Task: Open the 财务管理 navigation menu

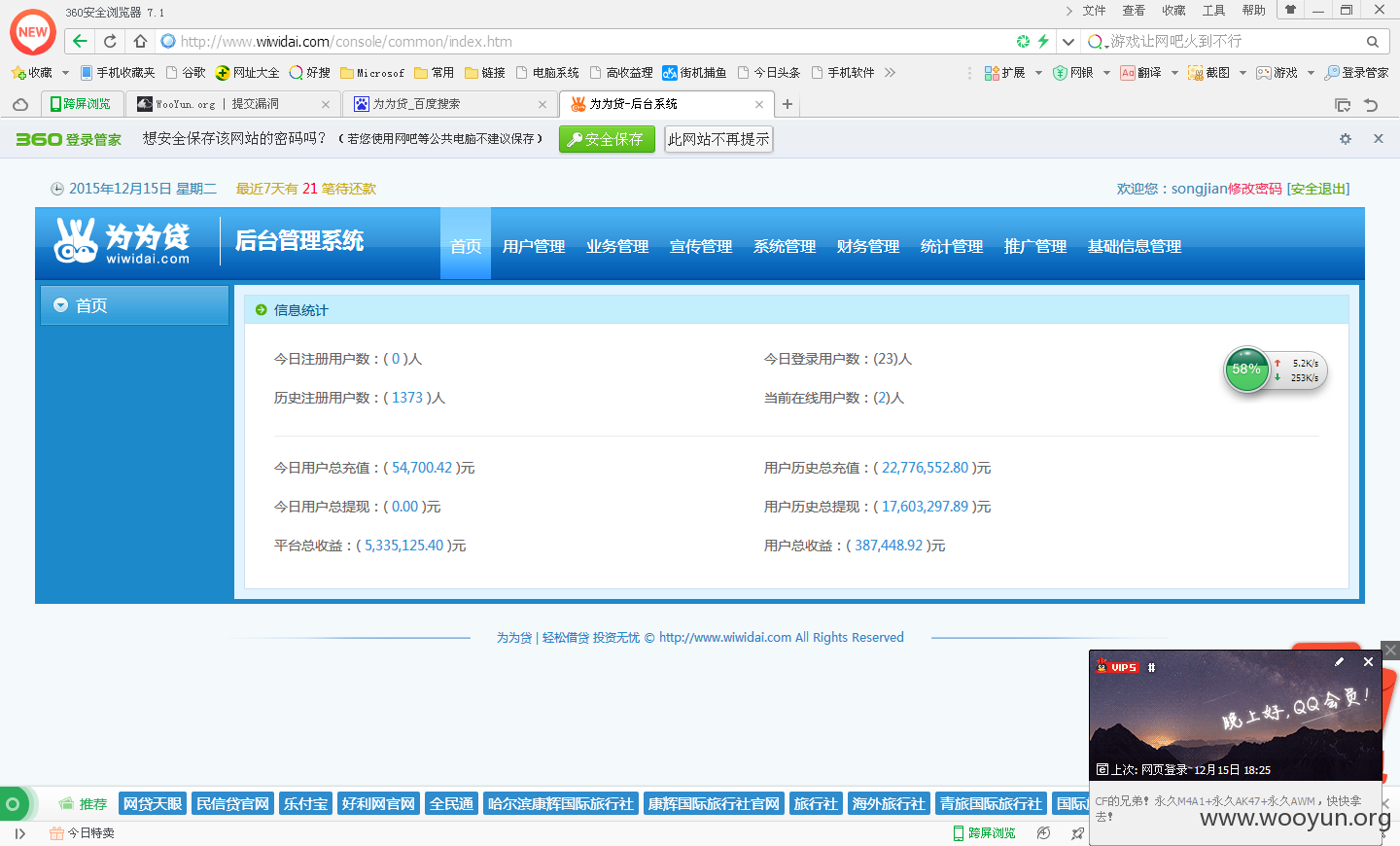Action: 868,246
